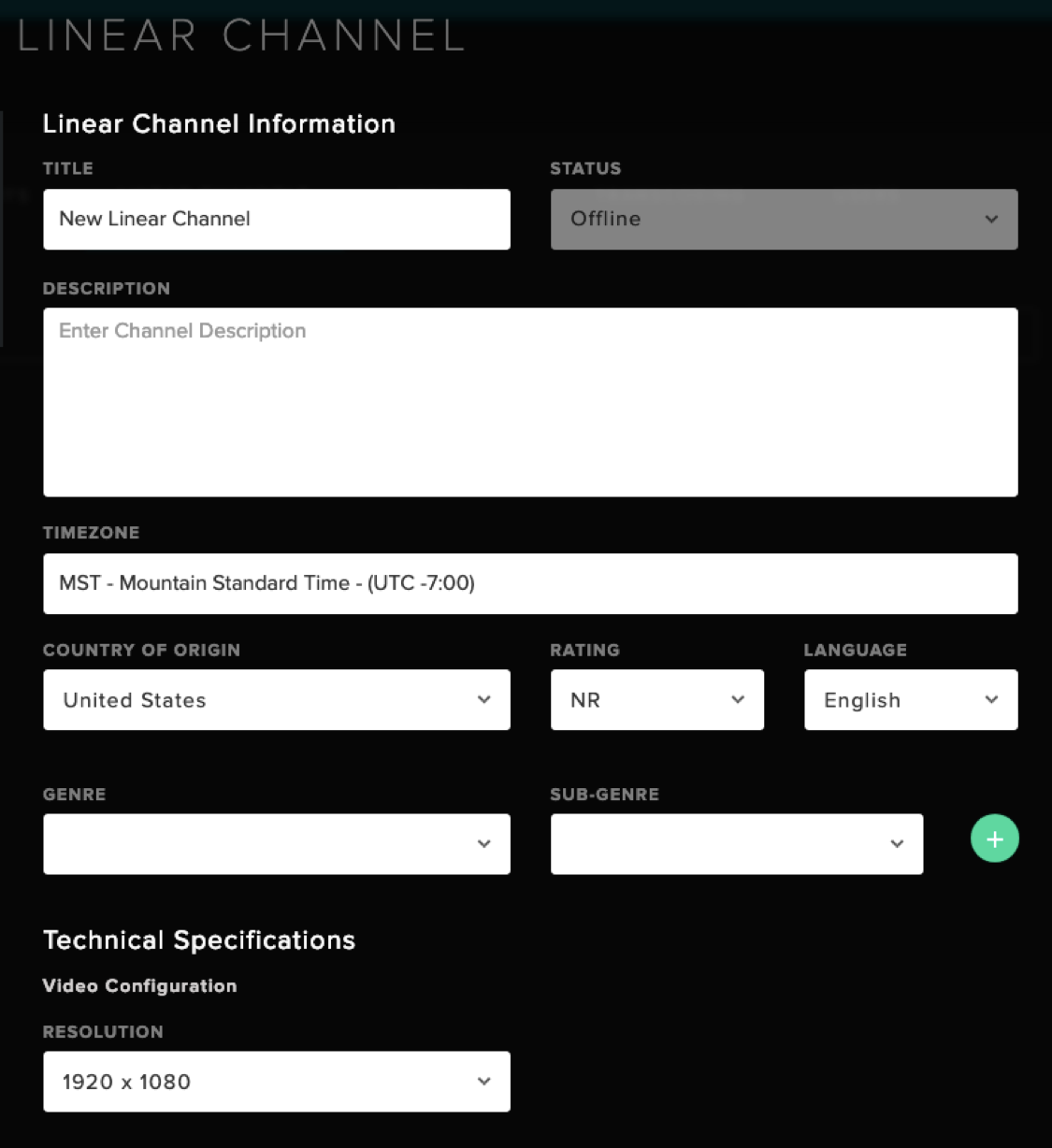This screenshot has width=1052, height=1148.
Task: Click the chevron icon on the Rating selector
Action: tap(738, 699)
